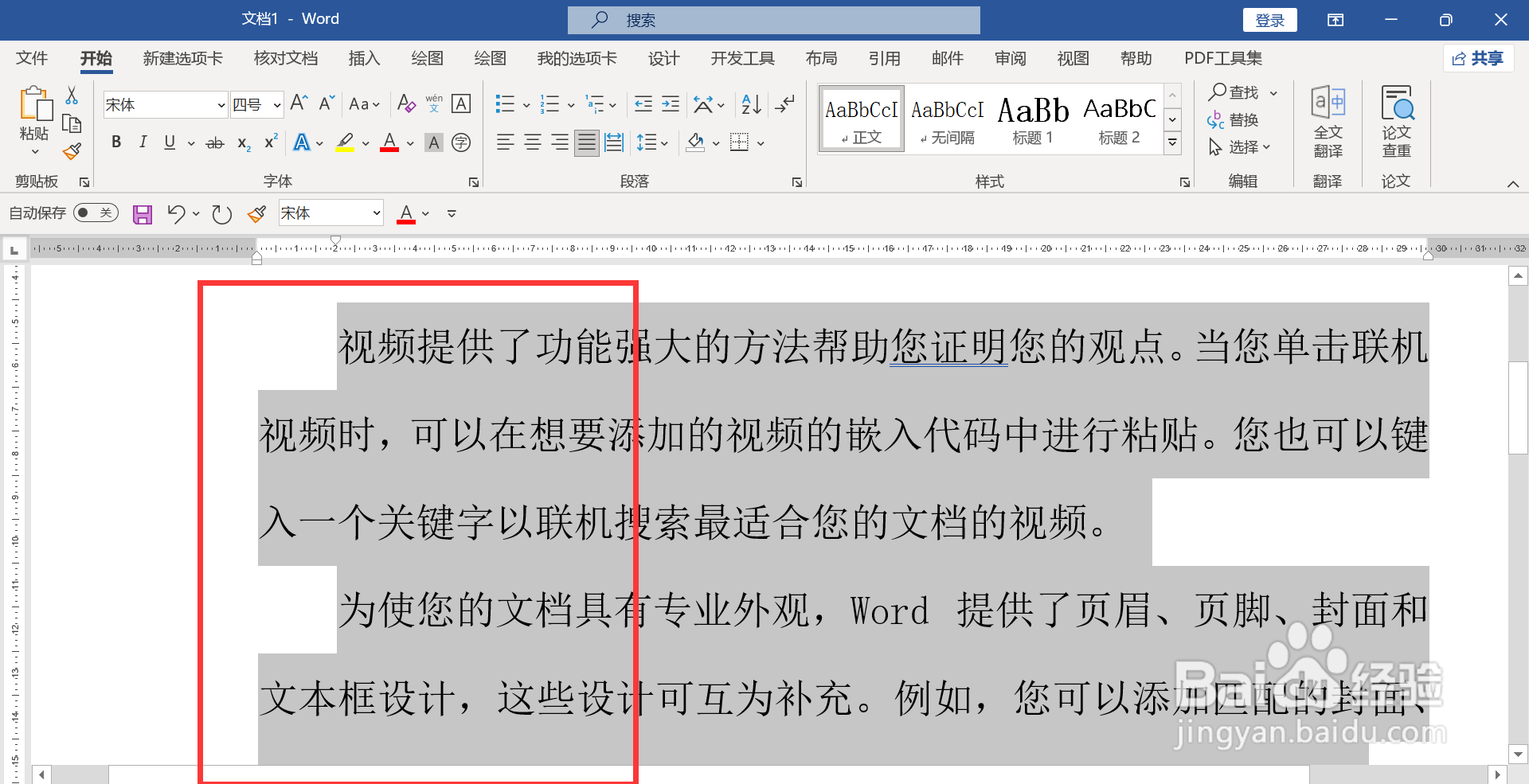1529x784 pixels.
Task: Apply character border icon
Action: (461, 103)
